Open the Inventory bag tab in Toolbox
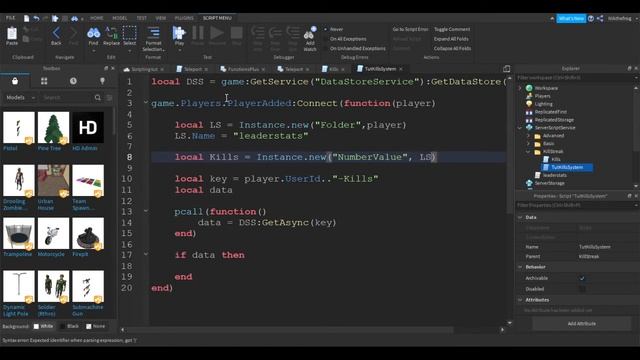 coord(15,81)
